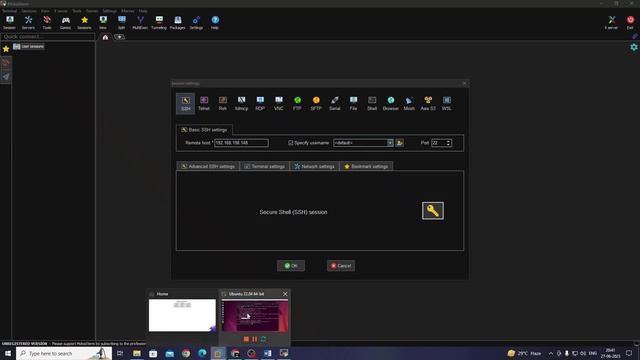Select the SFTP session type
Screen dimensions: 640x360
pyautogui.click(x=316, y=103)
